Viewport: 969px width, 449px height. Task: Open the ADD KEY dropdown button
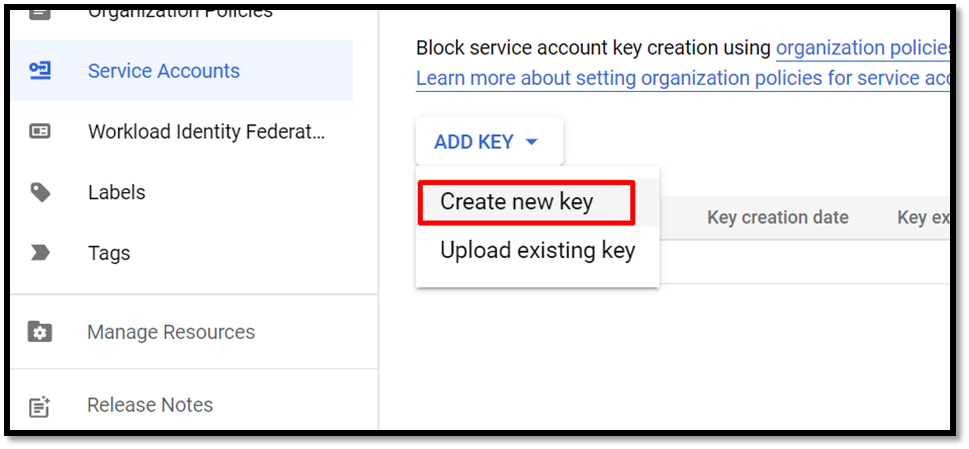[489, 142]
